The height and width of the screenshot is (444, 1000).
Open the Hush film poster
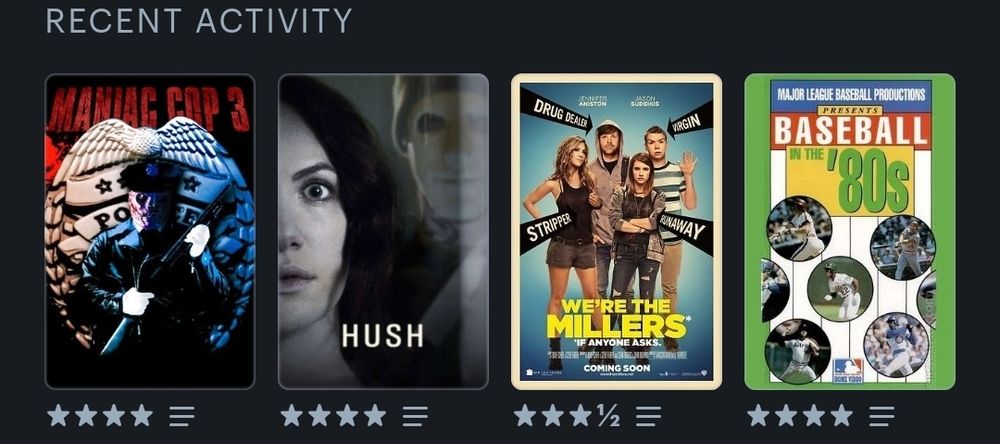point(383,232)
